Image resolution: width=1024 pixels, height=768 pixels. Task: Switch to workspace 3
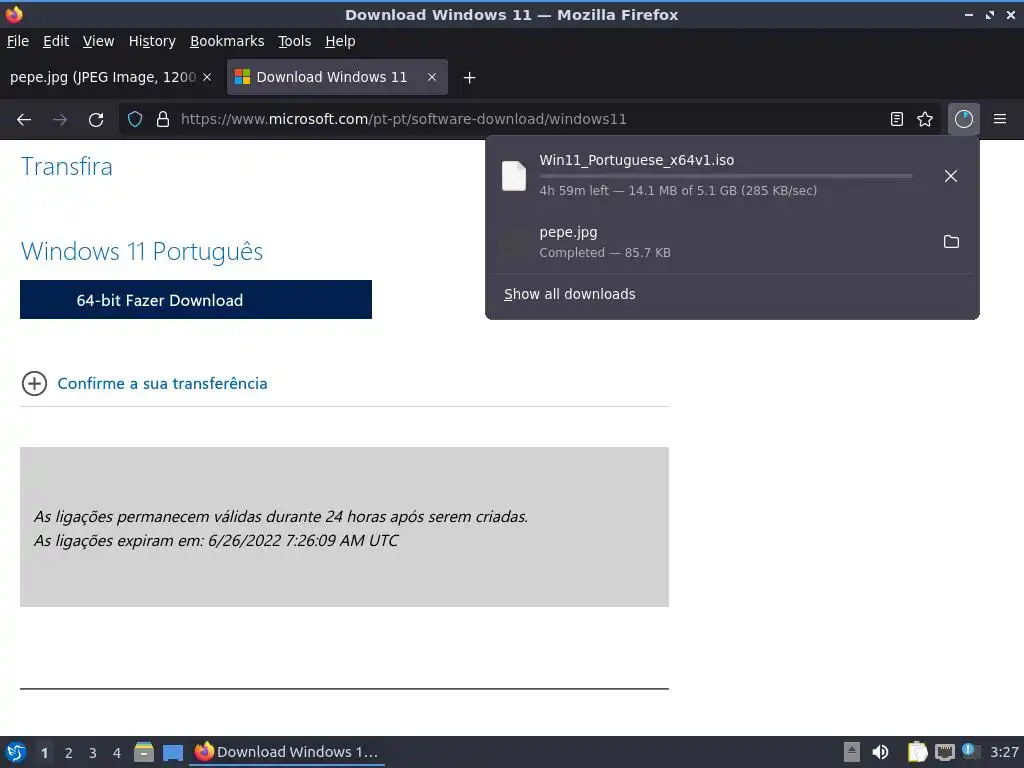coord(93,753)
